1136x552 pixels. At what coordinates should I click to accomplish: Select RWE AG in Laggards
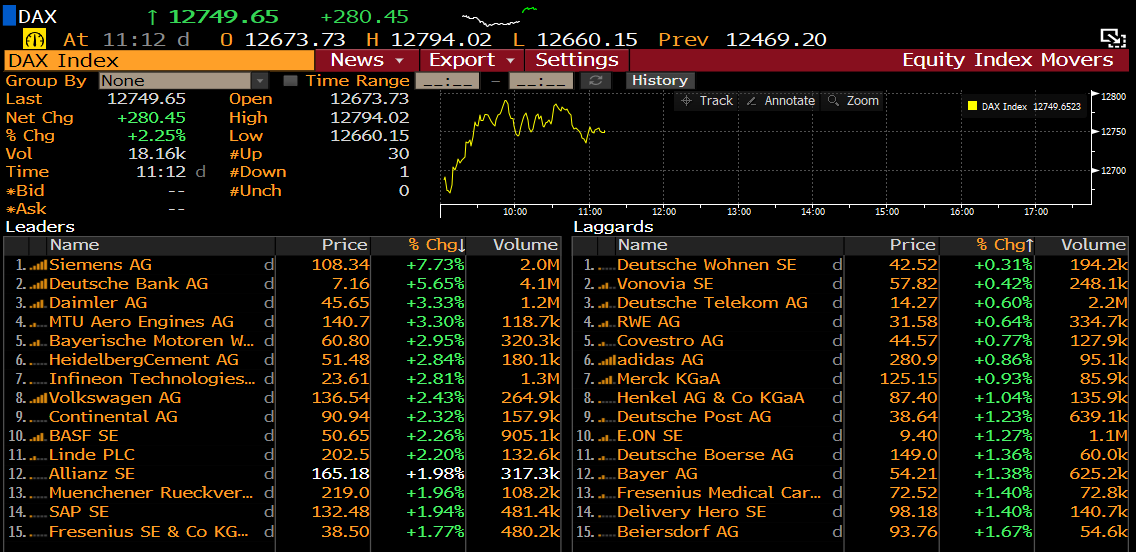648,322
